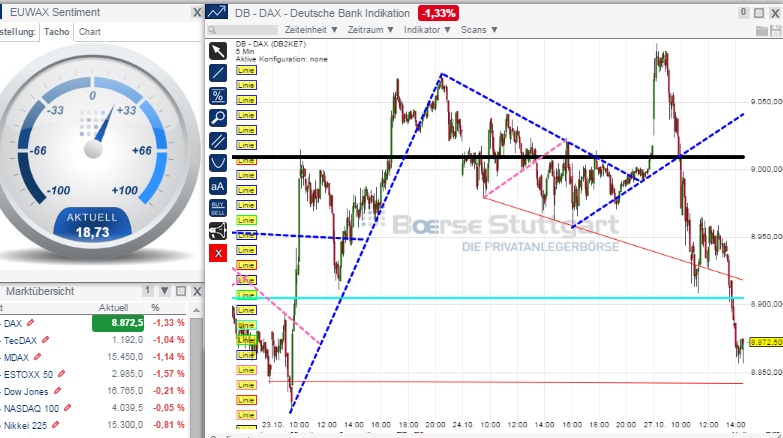This screenshot has height=438, width=783.
Task: Click the TecDAX value 1.192,0
Action: (127, 340)
